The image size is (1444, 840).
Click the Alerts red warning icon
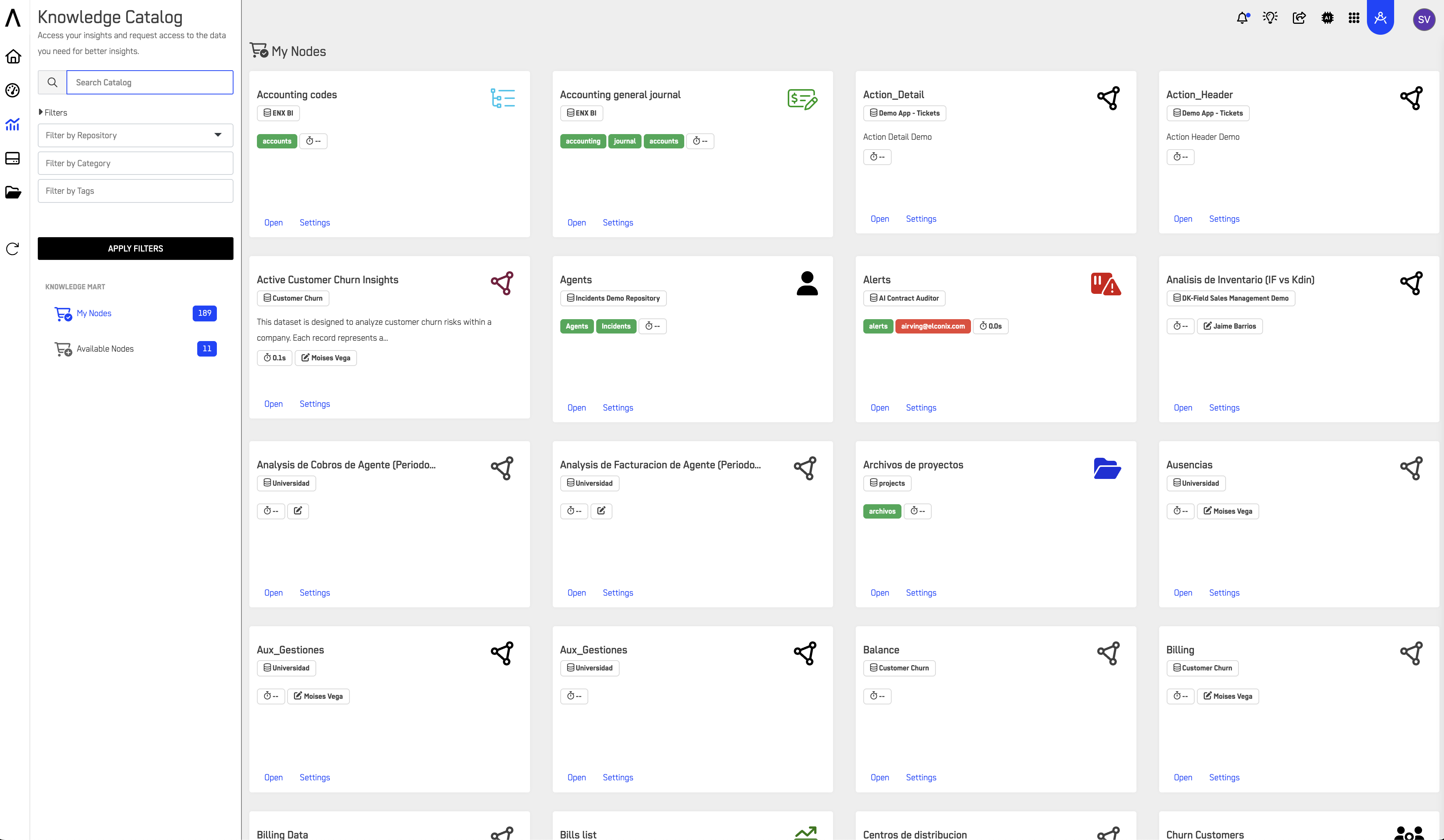pyautogui.click(x=1106, y=284)
